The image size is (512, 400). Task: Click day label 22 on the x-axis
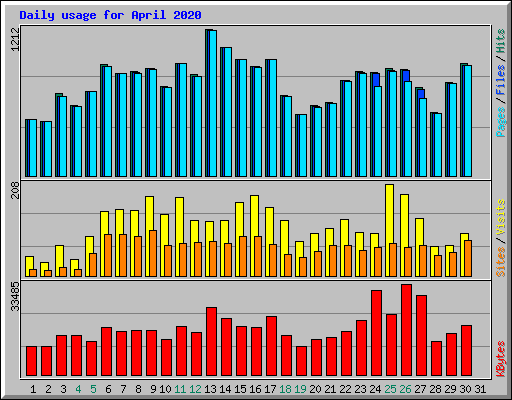point(345,389)
